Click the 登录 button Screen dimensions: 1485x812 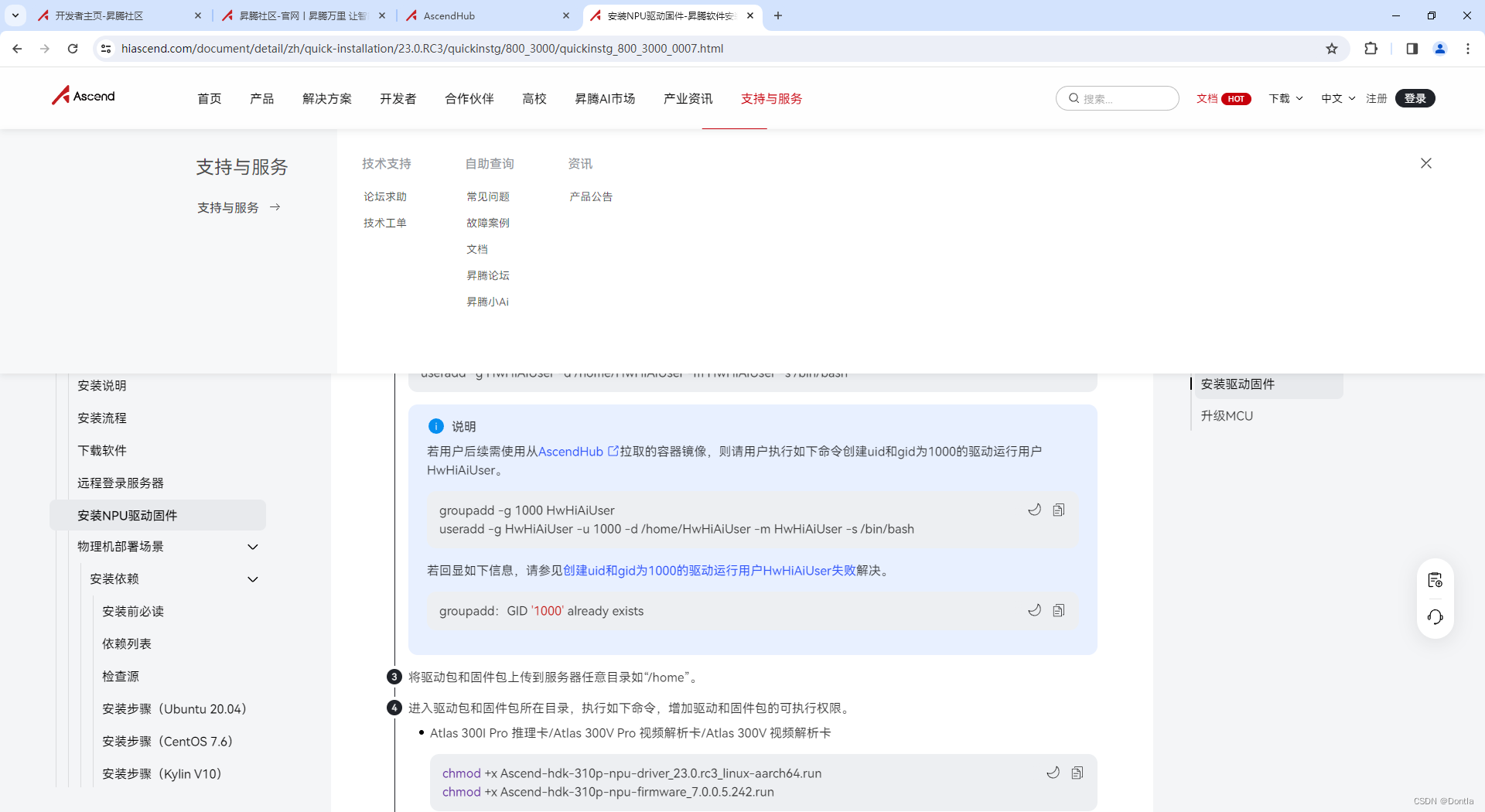coord(1415,98)
